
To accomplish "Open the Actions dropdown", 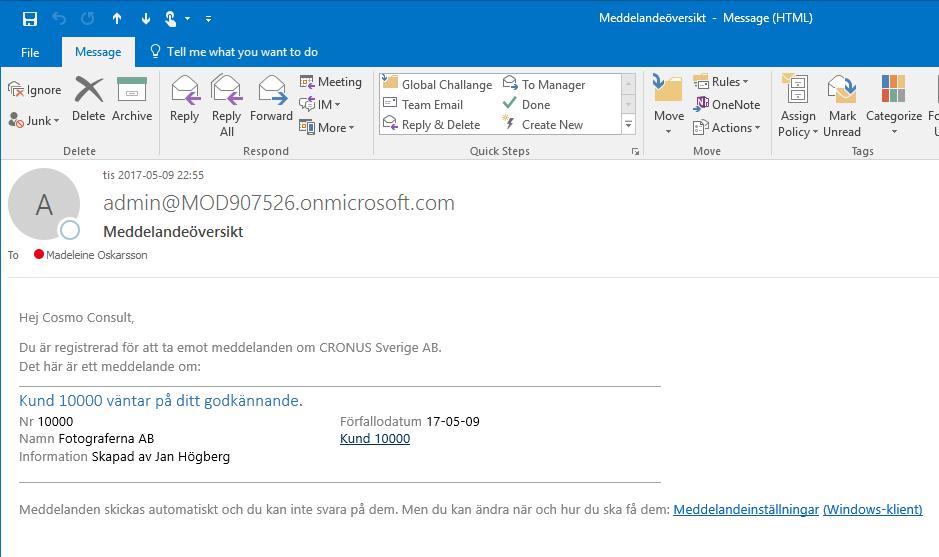I will (x=726, y=128).
